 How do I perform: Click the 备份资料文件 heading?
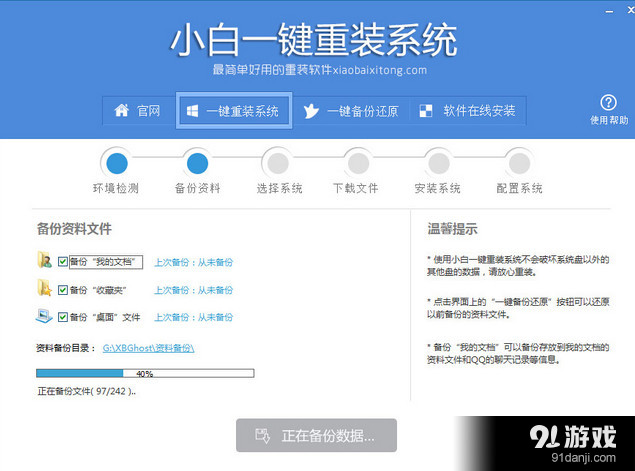click(74, 229)
